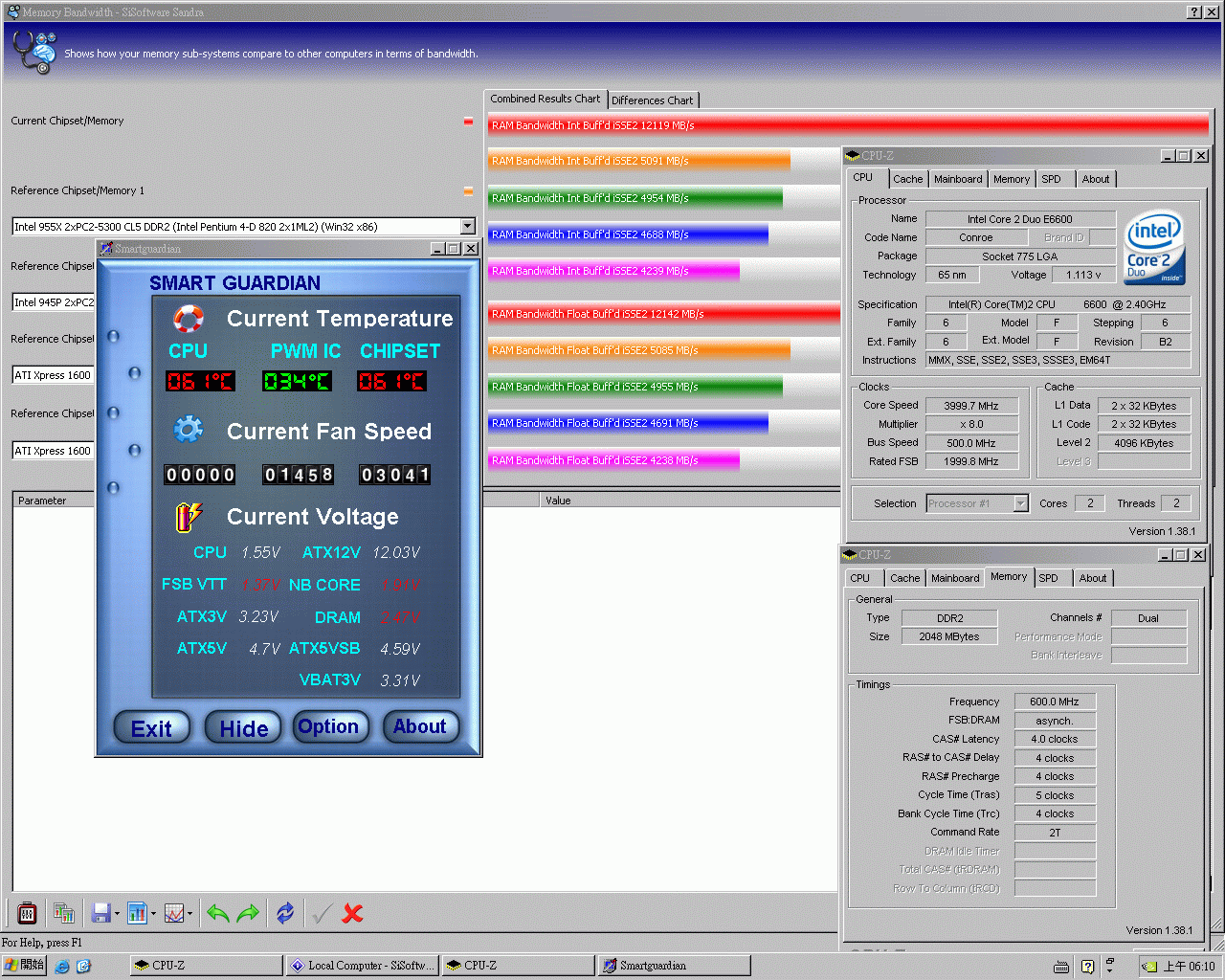Click the 12142 MB/s Float Buff'd red bar
Screen dimensions: 1225x980
[x=664, y=314]
